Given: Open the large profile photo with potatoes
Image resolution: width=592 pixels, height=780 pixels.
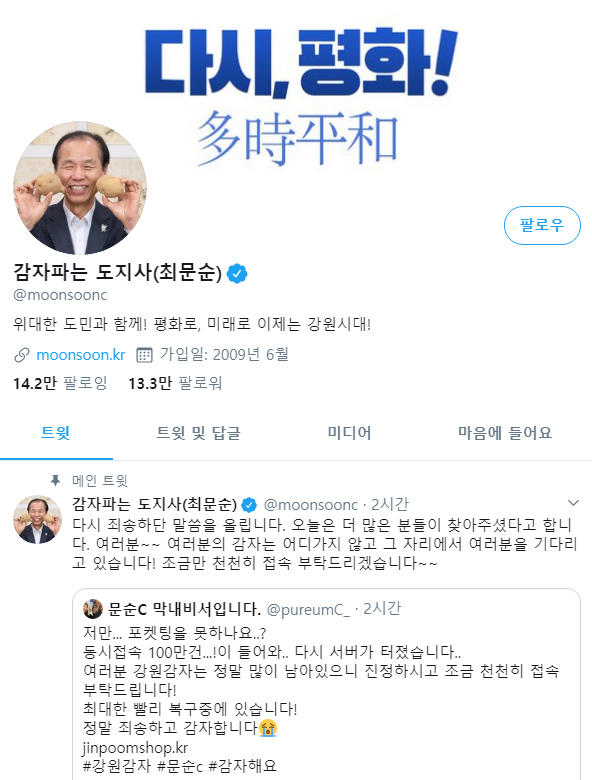Looking at the screenshot, I should [x=80, y=188].
